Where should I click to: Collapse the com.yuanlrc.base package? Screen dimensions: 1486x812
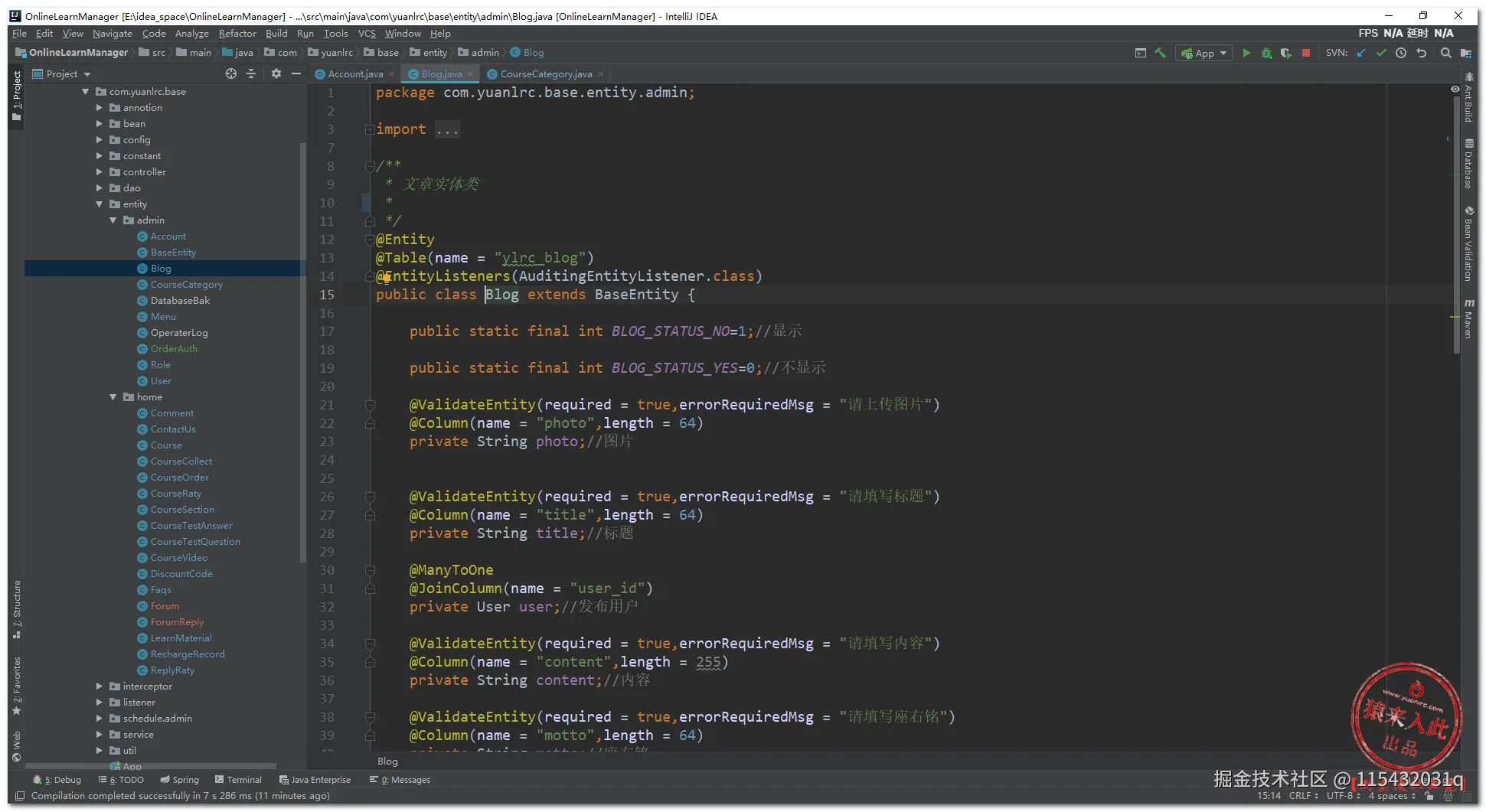86,92
